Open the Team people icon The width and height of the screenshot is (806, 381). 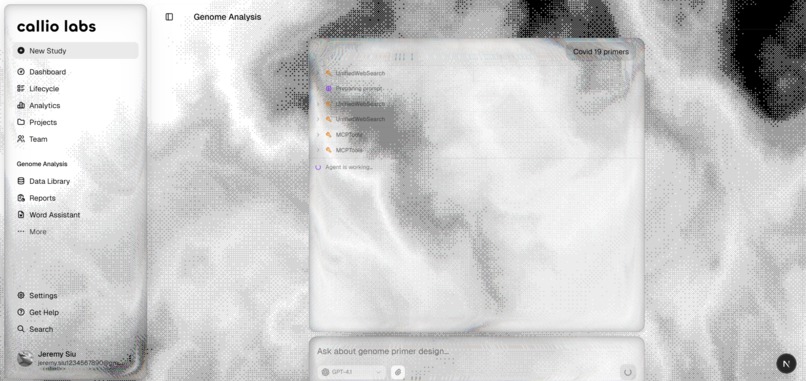point(21,139)
